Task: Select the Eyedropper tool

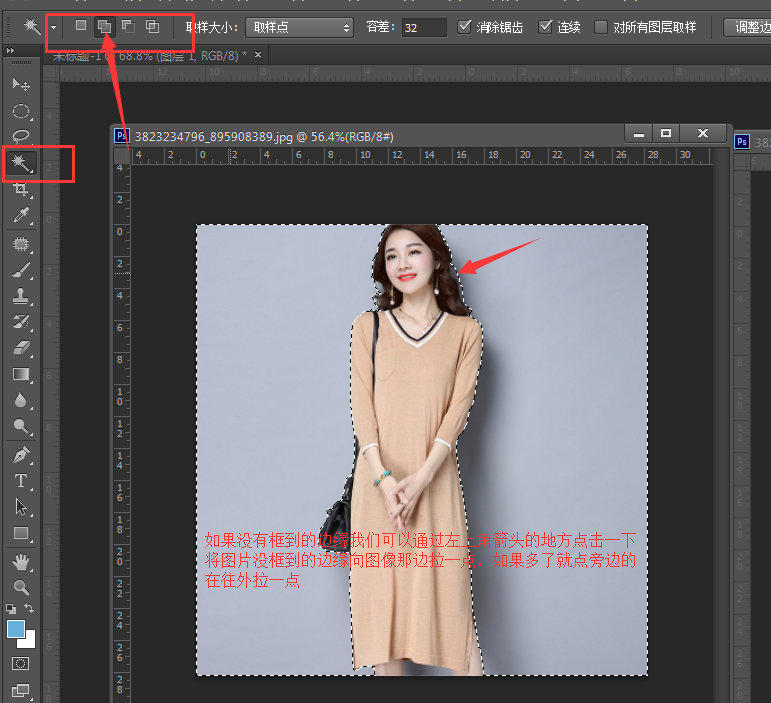Action: pos(20,215)
